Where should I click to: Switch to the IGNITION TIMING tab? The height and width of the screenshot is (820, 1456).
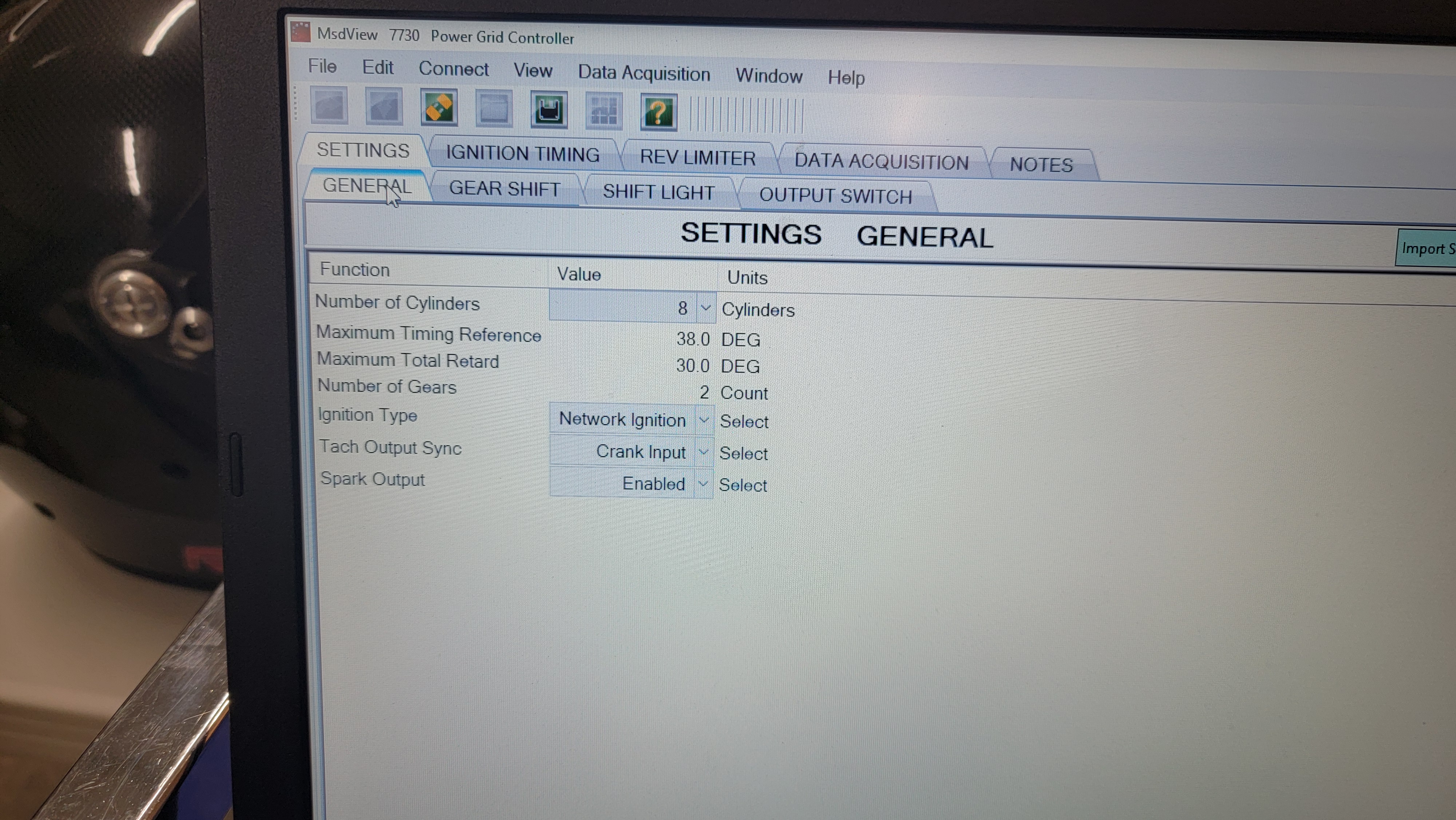pyautogui.click(x=523, y=154)
